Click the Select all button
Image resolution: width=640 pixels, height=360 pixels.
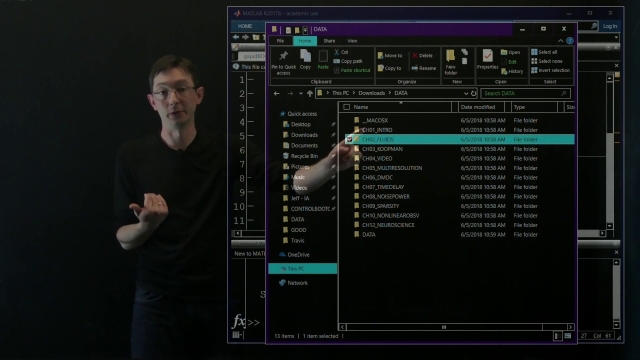544,52
